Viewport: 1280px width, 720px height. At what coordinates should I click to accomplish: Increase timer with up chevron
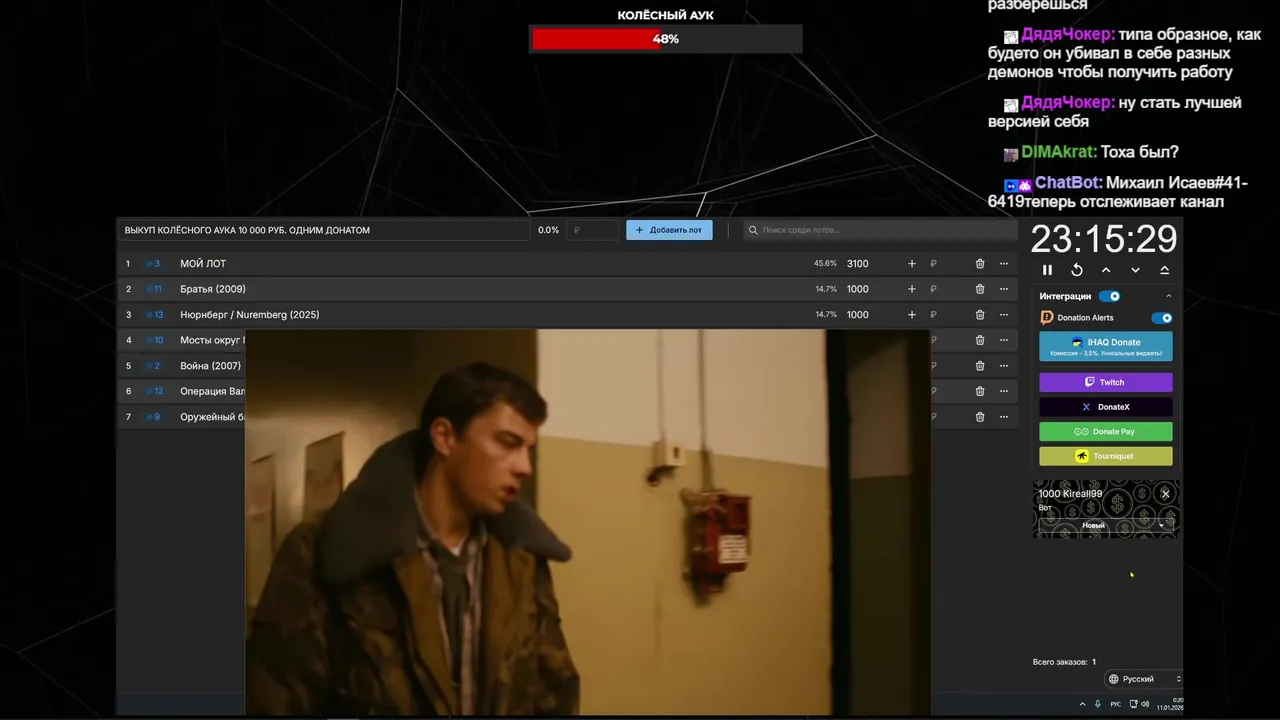(x=1106, y=270)
